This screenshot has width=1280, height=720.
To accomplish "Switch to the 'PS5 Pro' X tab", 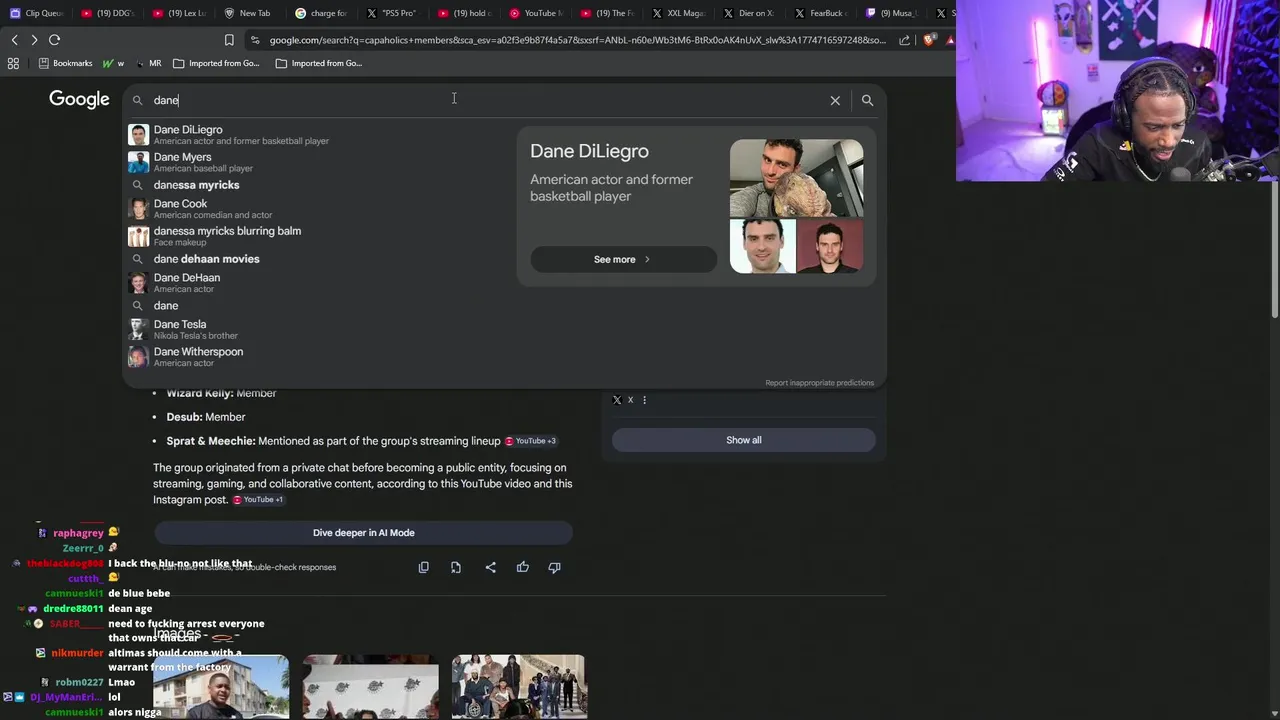I will [391, 13].
